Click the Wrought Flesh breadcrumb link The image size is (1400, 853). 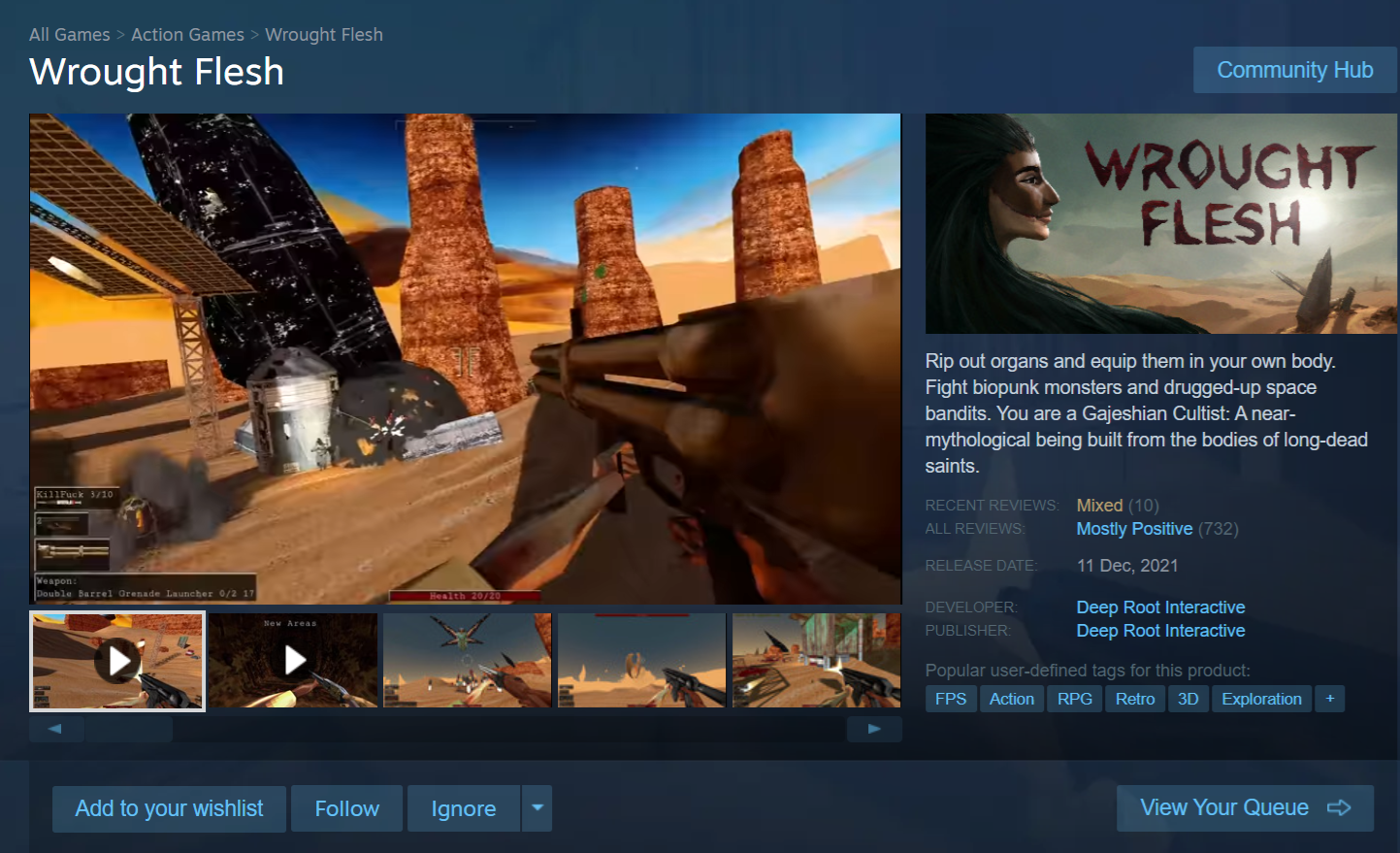coord(324,35)
